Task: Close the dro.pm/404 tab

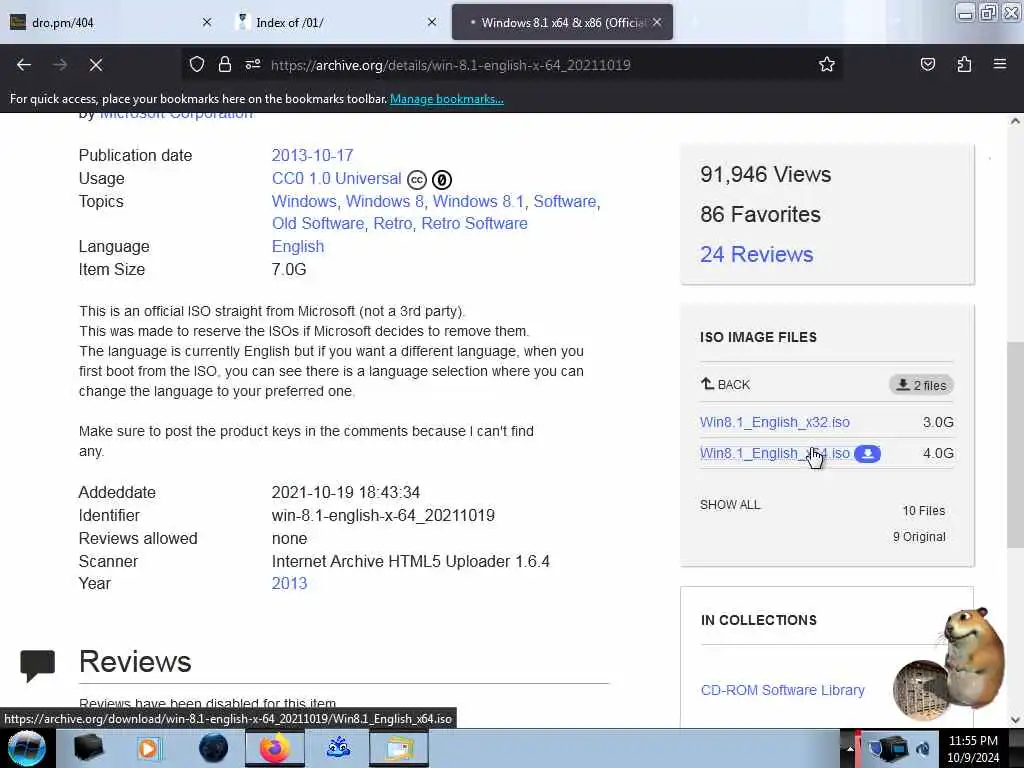Action: pos(207,22)
